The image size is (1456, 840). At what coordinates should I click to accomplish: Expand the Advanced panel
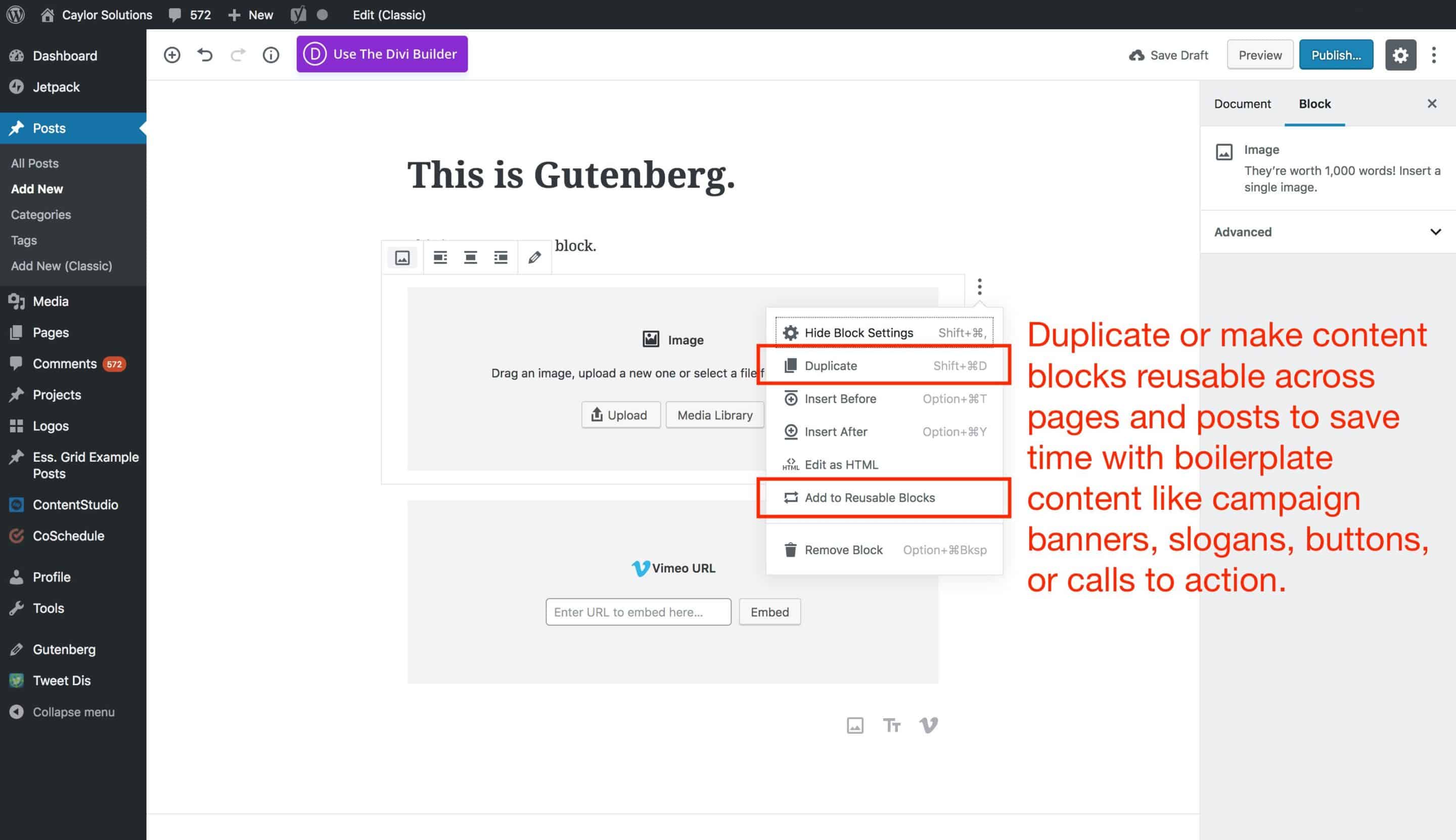click(x=1328, y=231)
